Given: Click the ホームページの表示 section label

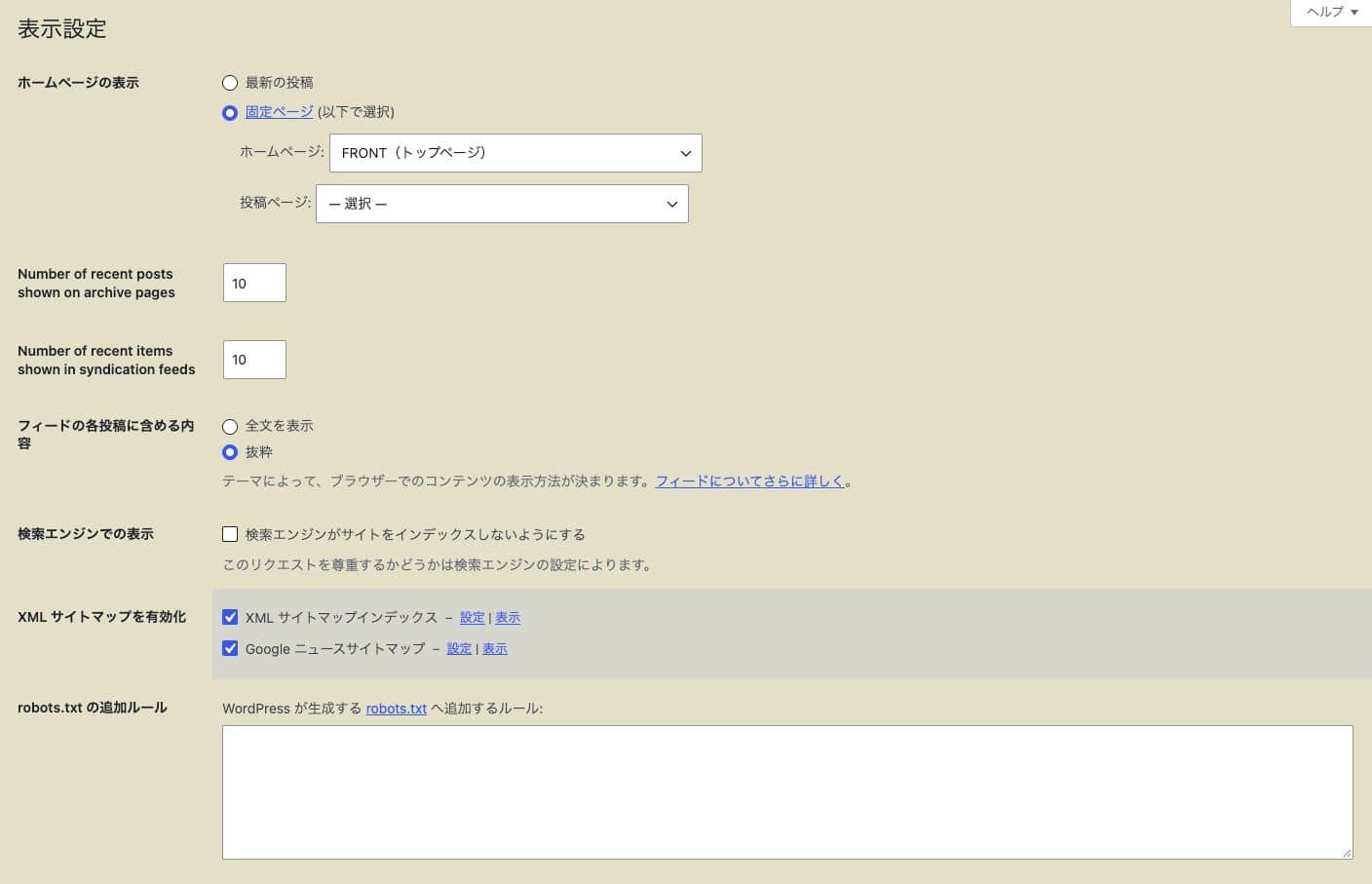Looking at the screenshot, I should pyautogui.click(x=78, y=83).
